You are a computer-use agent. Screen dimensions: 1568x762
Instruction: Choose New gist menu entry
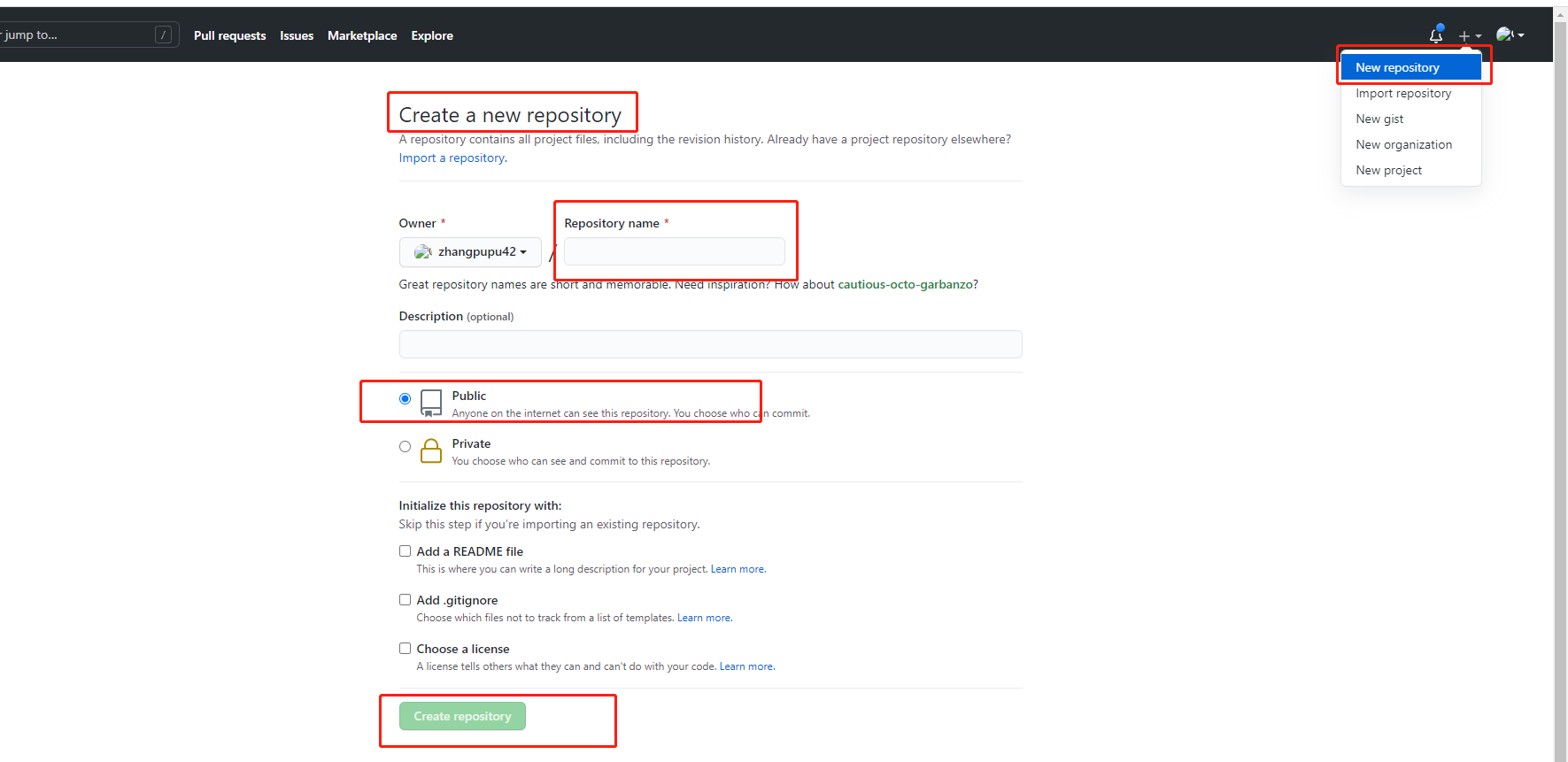[1411, 119]
